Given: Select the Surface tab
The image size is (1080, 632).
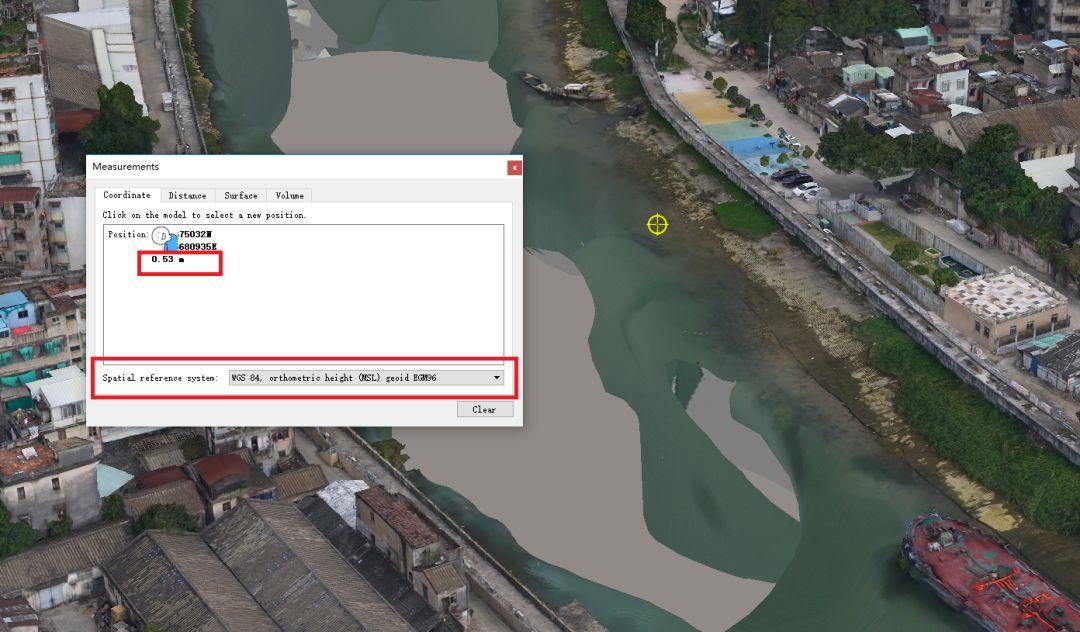Looking at the screenshot, I should coord(240,195).
